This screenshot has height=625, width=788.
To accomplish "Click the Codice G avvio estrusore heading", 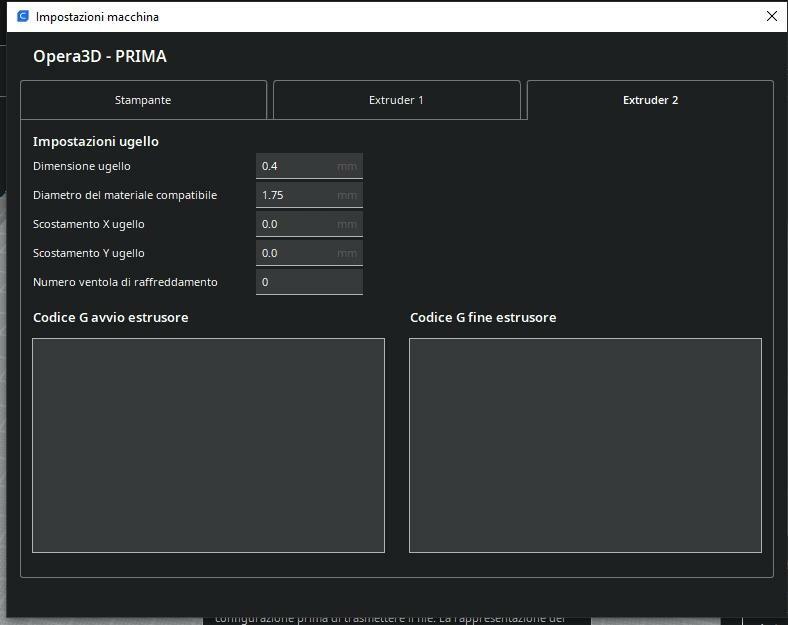I will 111,318.
